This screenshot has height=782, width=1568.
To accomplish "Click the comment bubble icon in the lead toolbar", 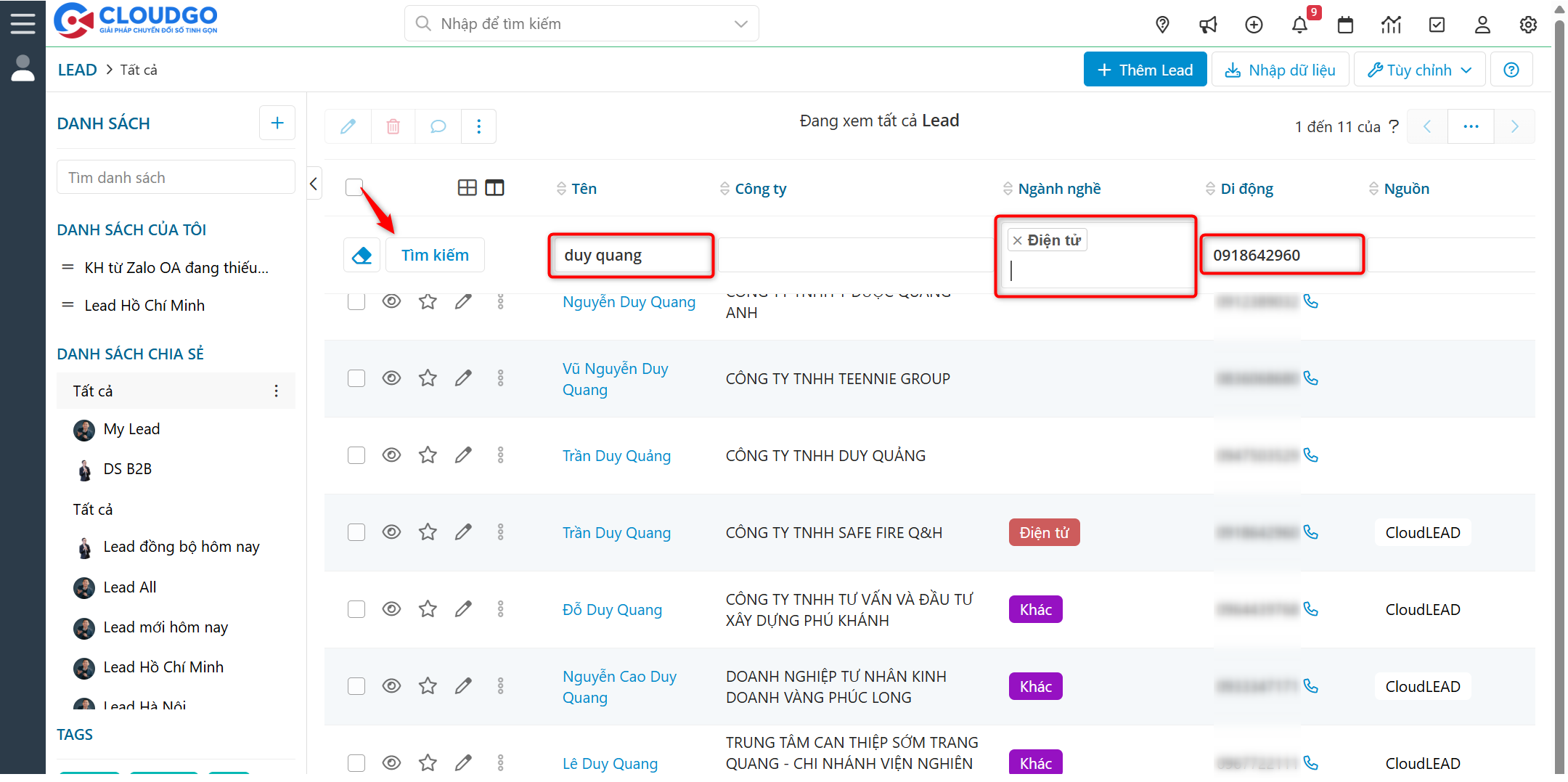I will click(x=437, y=126).
